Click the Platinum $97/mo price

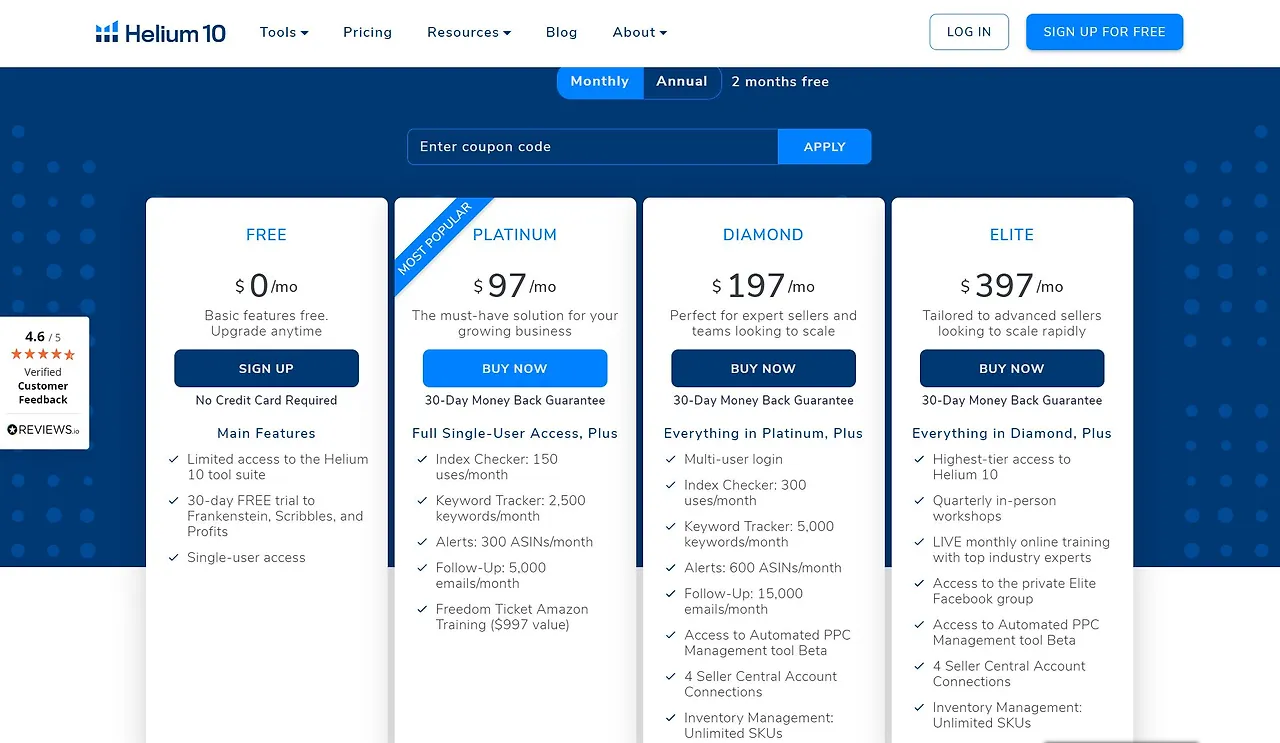coord(515,287)
